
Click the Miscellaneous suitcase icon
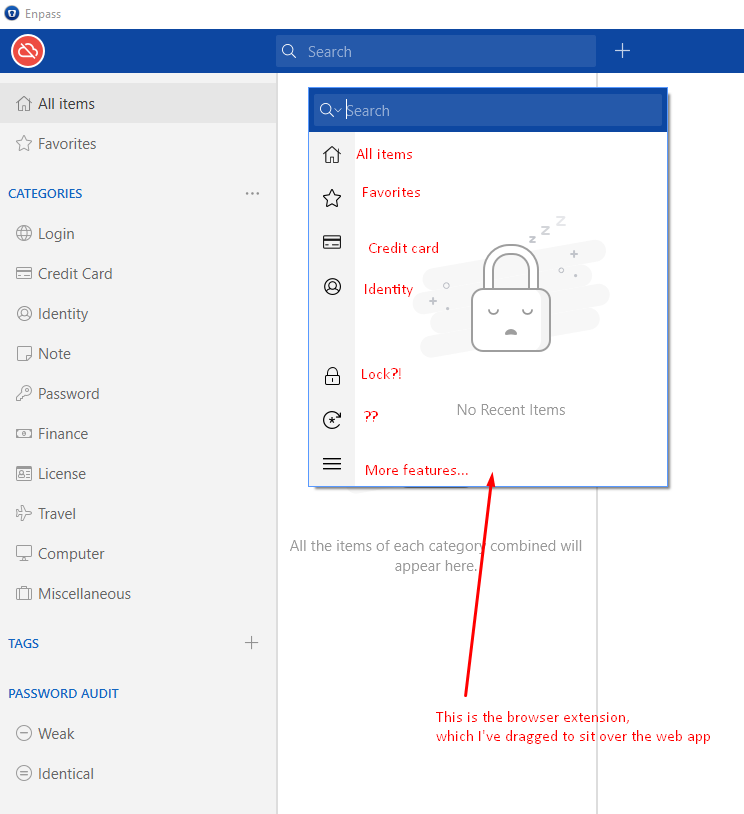(23, 593)
